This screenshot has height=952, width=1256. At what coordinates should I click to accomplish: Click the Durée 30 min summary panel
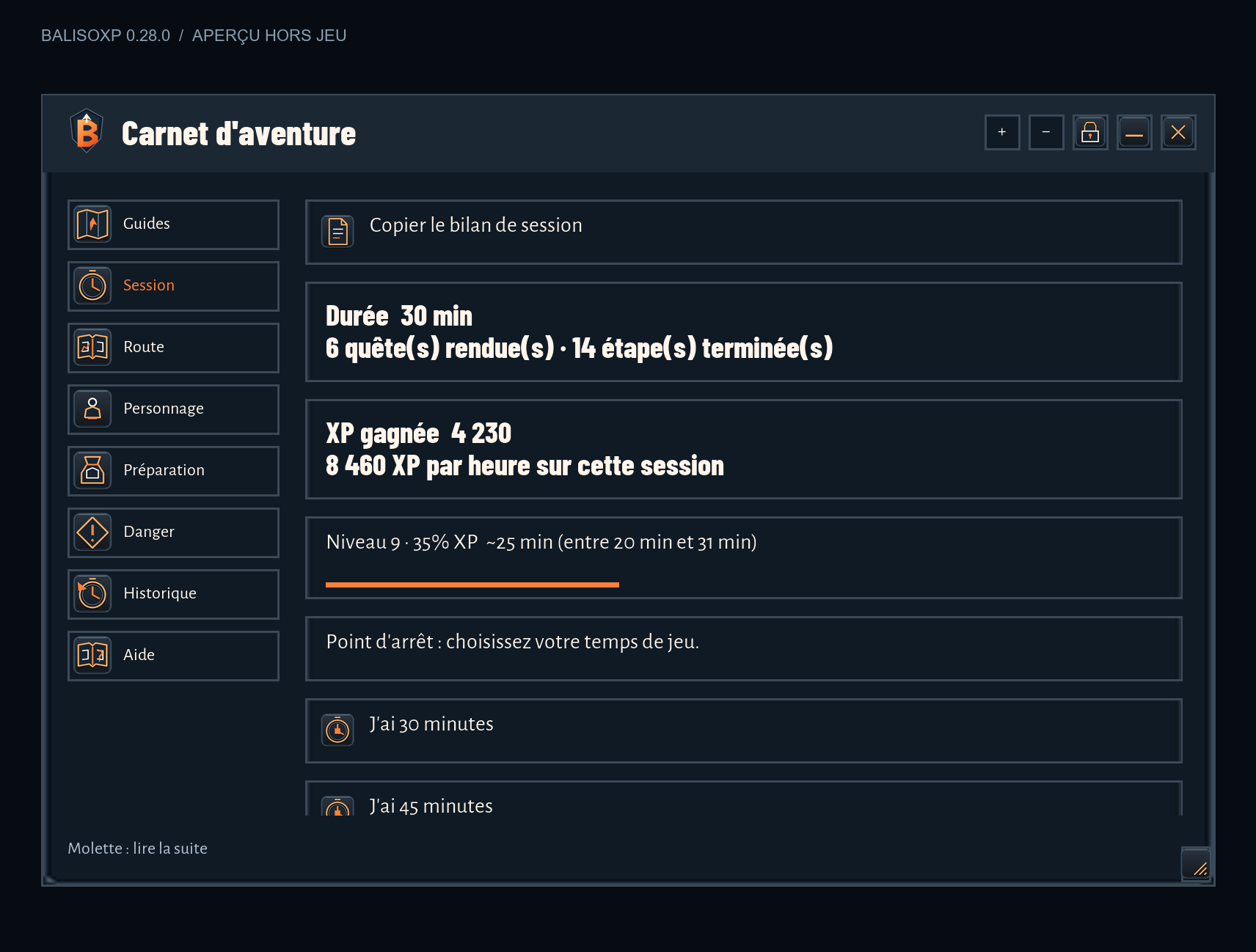[x=744, y=332]
